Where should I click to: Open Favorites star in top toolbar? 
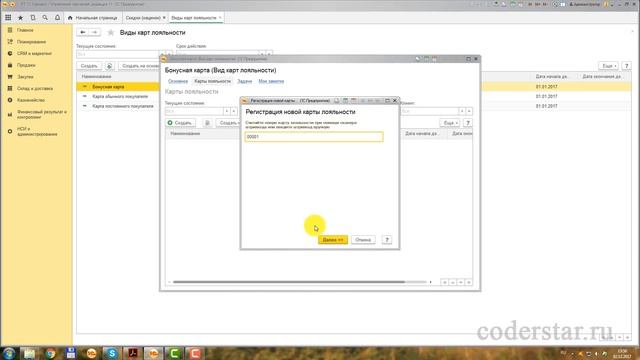(20, 18)
